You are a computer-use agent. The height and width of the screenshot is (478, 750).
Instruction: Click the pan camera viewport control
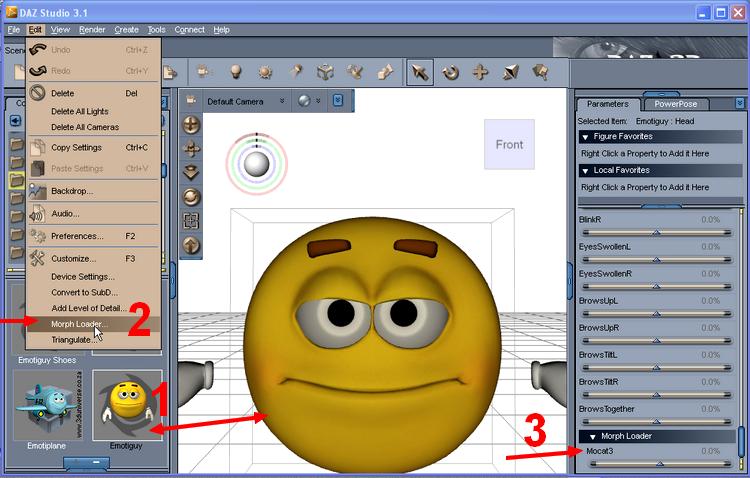point(191,149)
